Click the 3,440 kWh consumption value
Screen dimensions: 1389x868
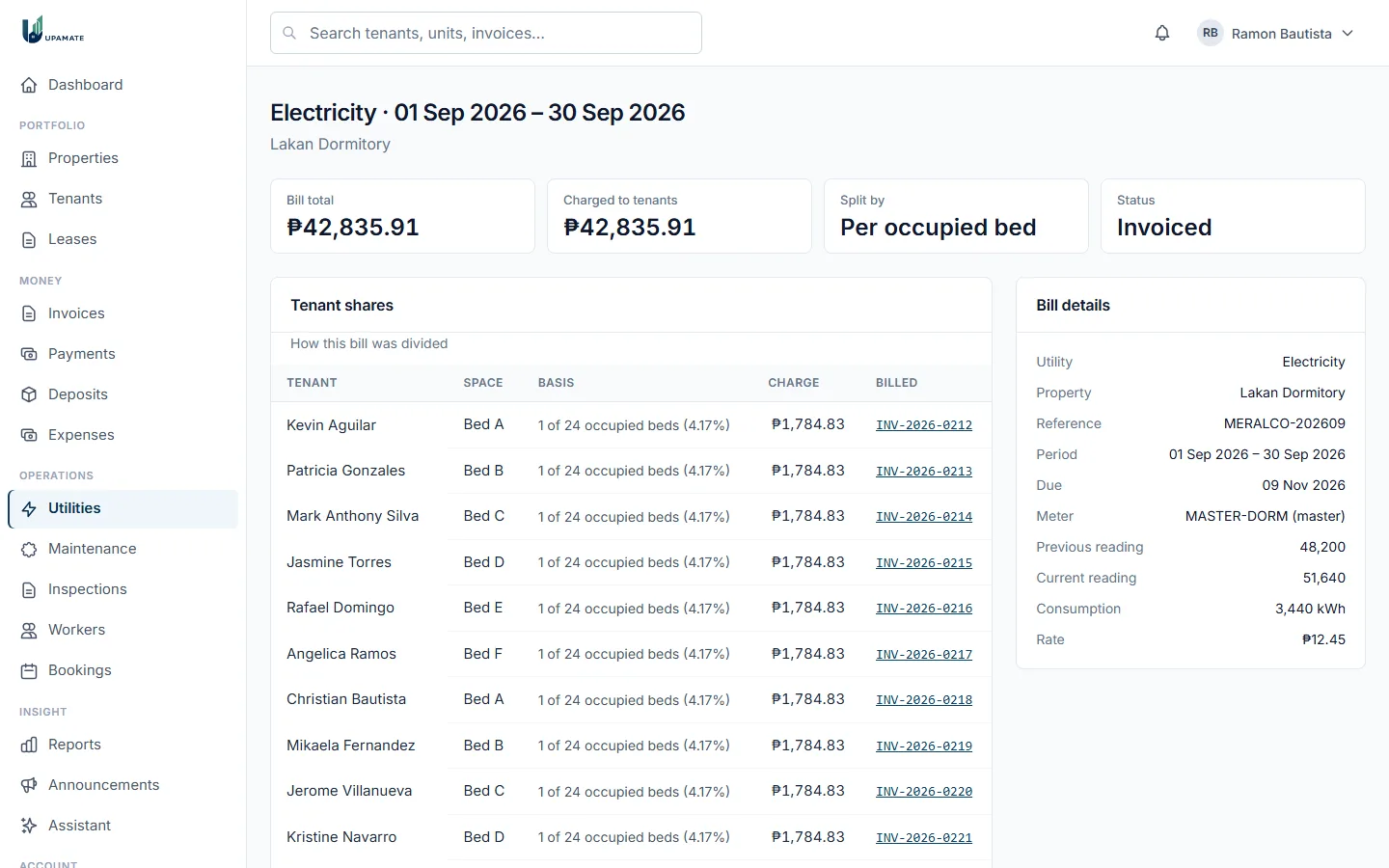point(1310,609)
